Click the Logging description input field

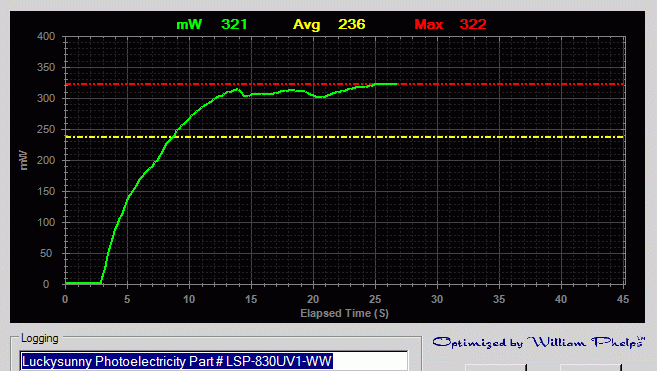tap(213, 361)
